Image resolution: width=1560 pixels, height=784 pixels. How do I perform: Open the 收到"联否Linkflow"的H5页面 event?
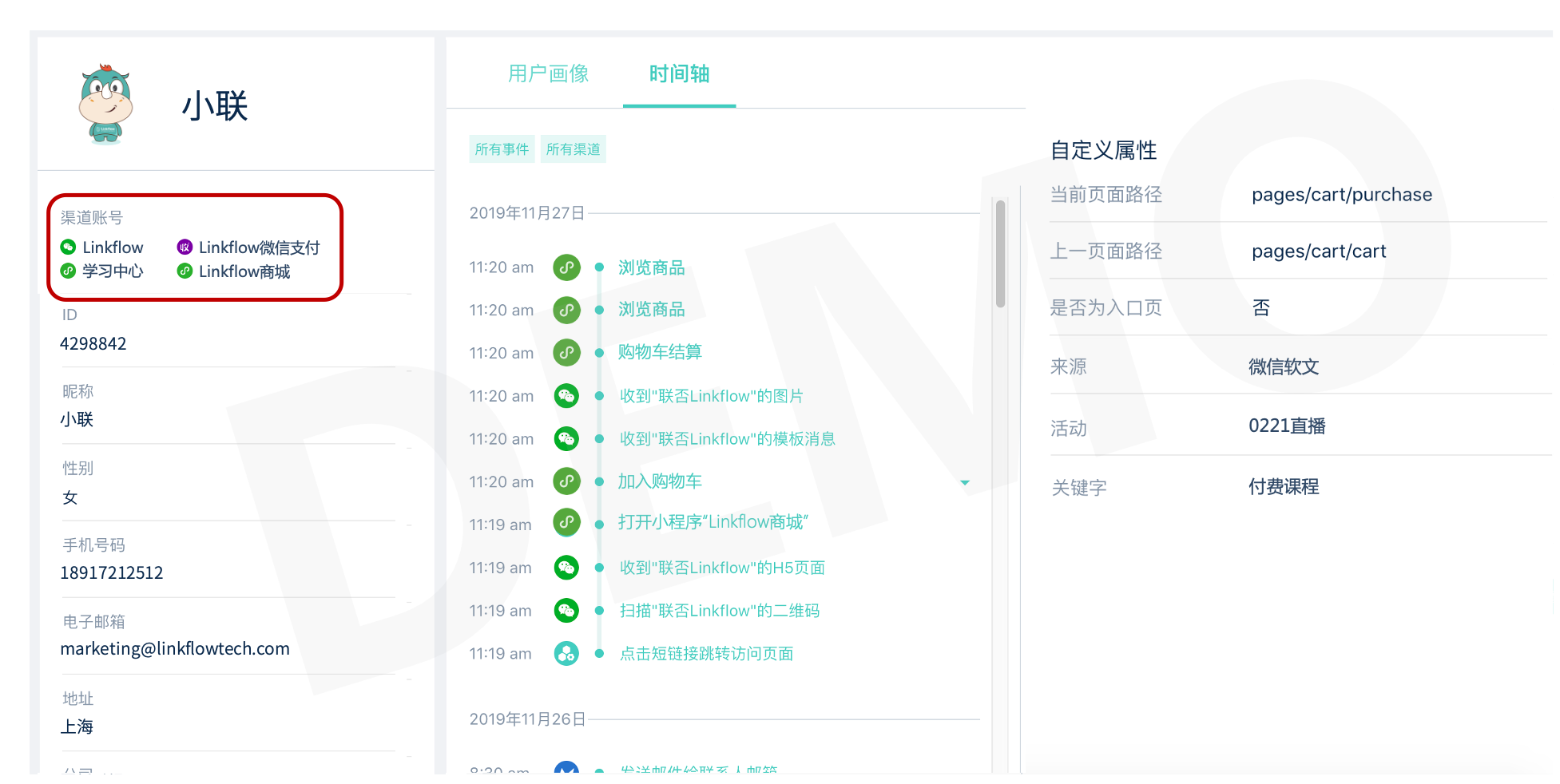[722, 568]
